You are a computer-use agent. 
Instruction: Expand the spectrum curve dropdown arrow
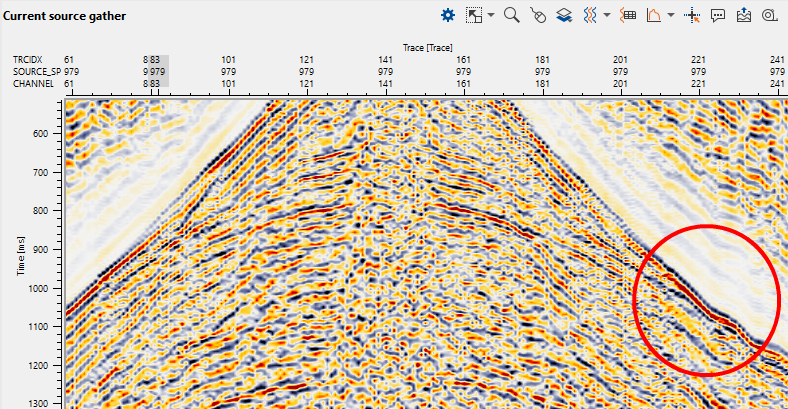click(671, 16)
